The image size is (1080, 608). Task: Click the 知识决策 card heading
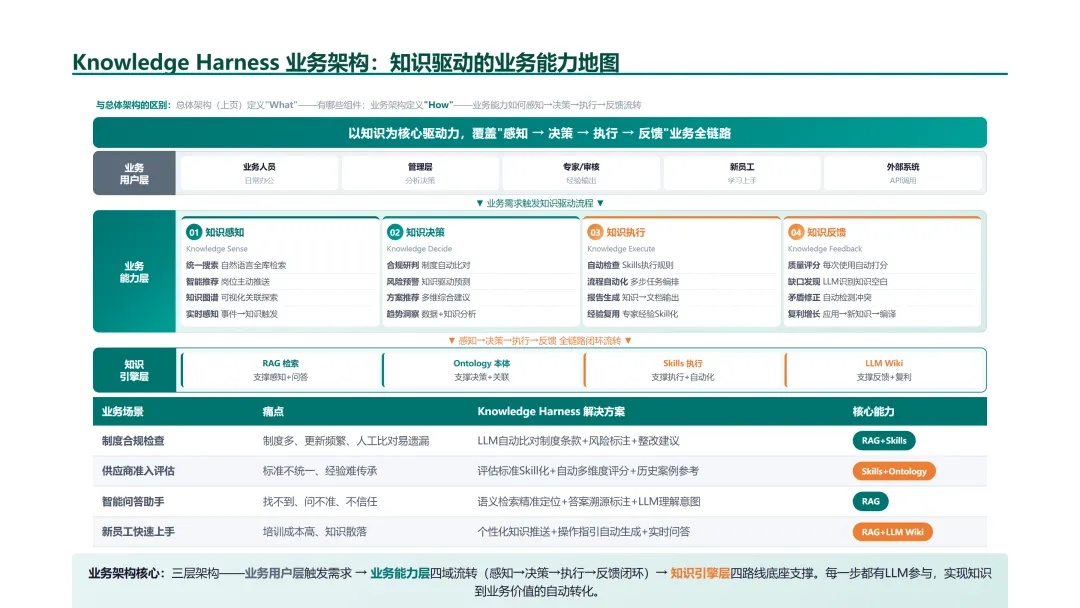pos(425,232)
